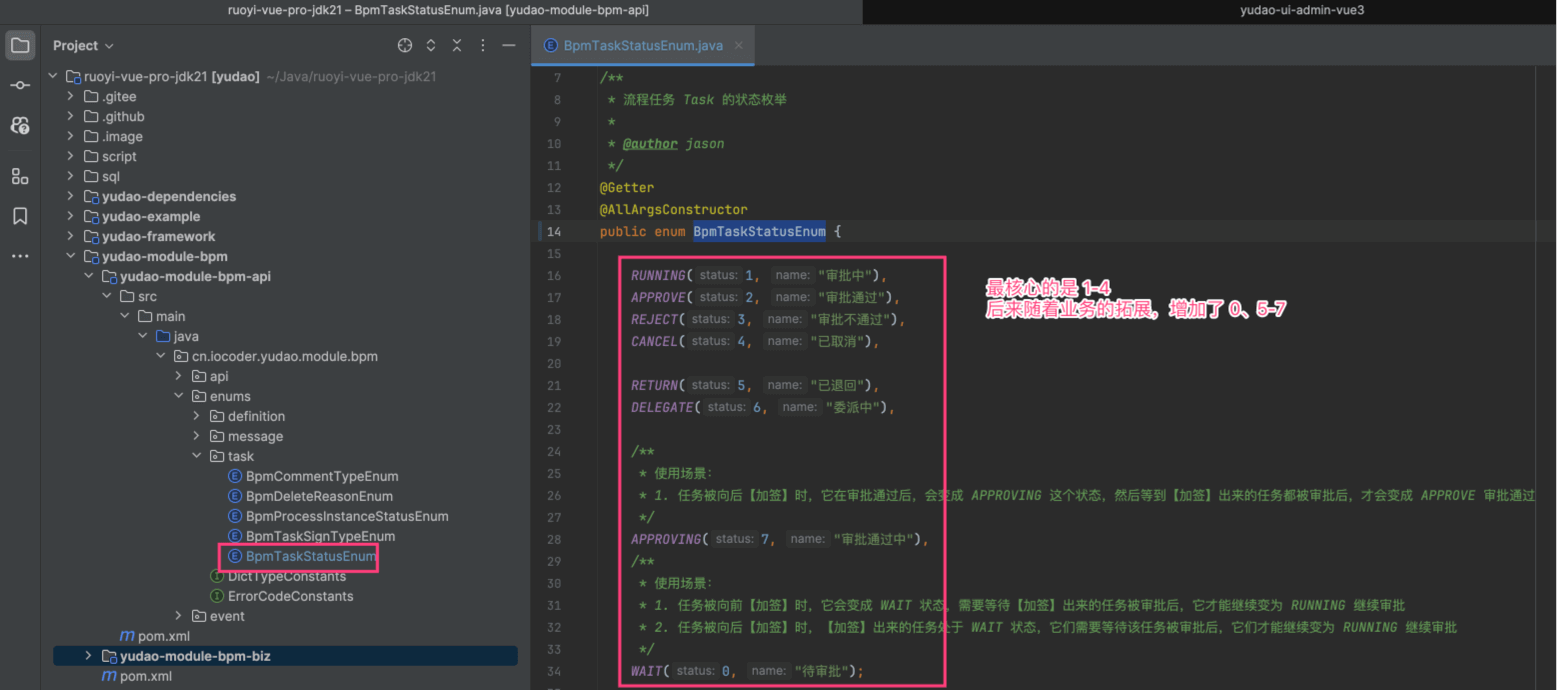The image size is (1557, 690).
Task: Open the Project view dropdown
Action: 83,45
